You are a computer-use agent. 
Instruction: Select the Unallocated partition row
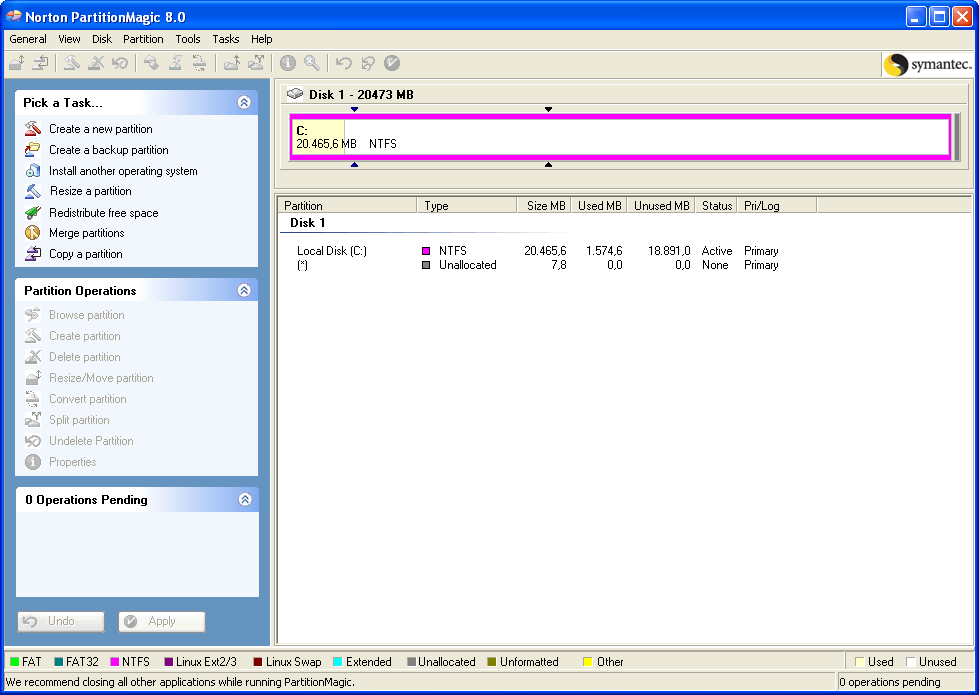click(467, 265)
